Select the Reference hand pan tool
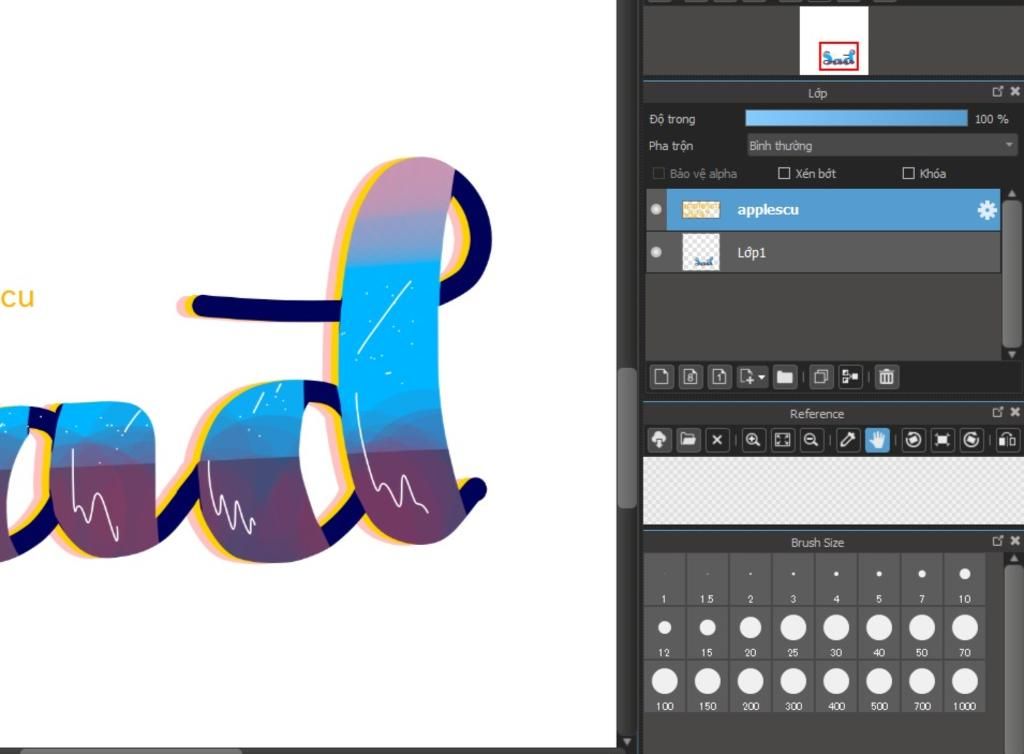This screenshot has height=754, width=1024. click(876, 440)
